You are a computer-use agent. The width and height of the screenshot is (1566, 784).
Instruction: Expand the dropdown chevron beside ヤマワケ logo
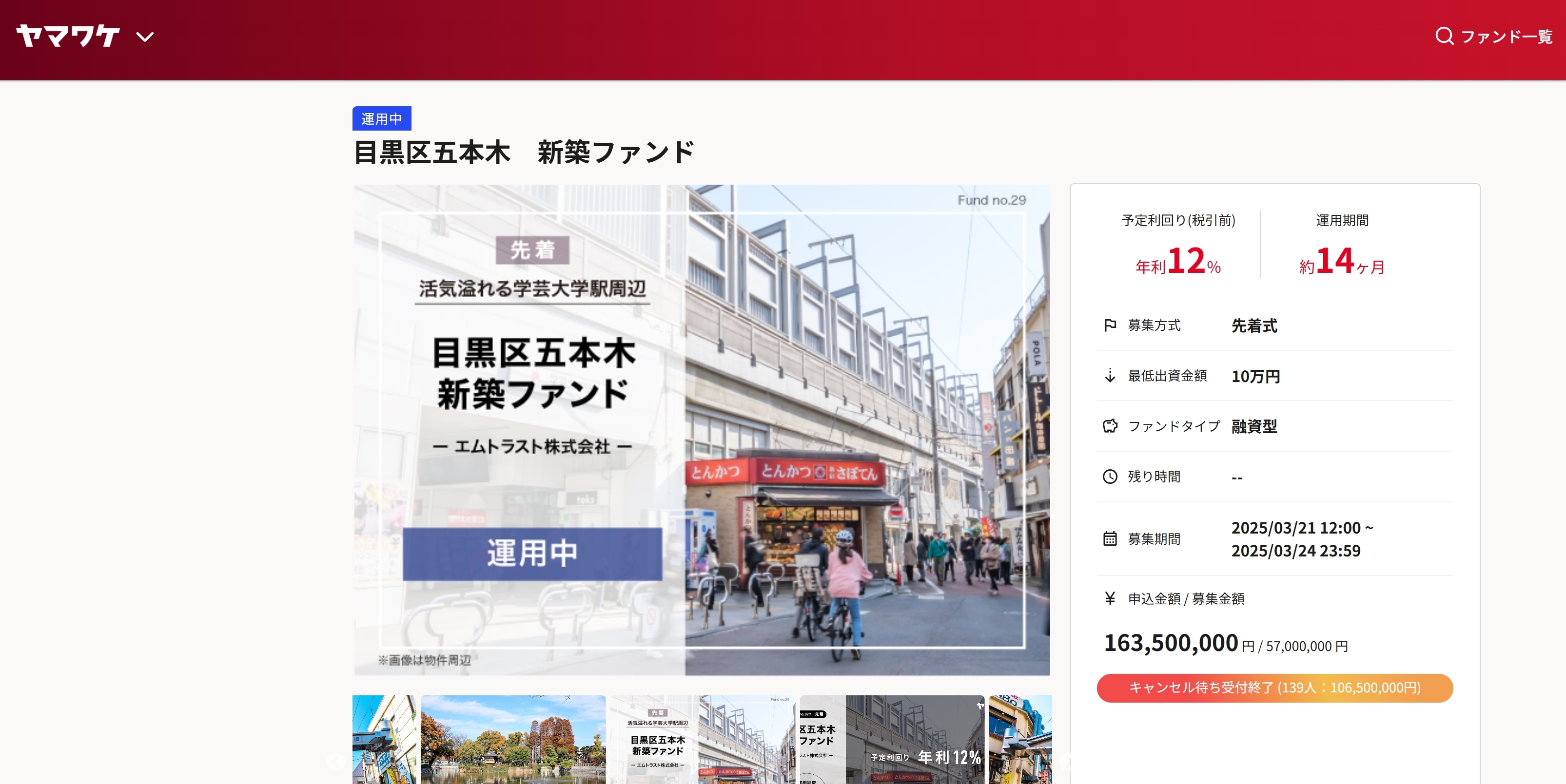(145, 37)
